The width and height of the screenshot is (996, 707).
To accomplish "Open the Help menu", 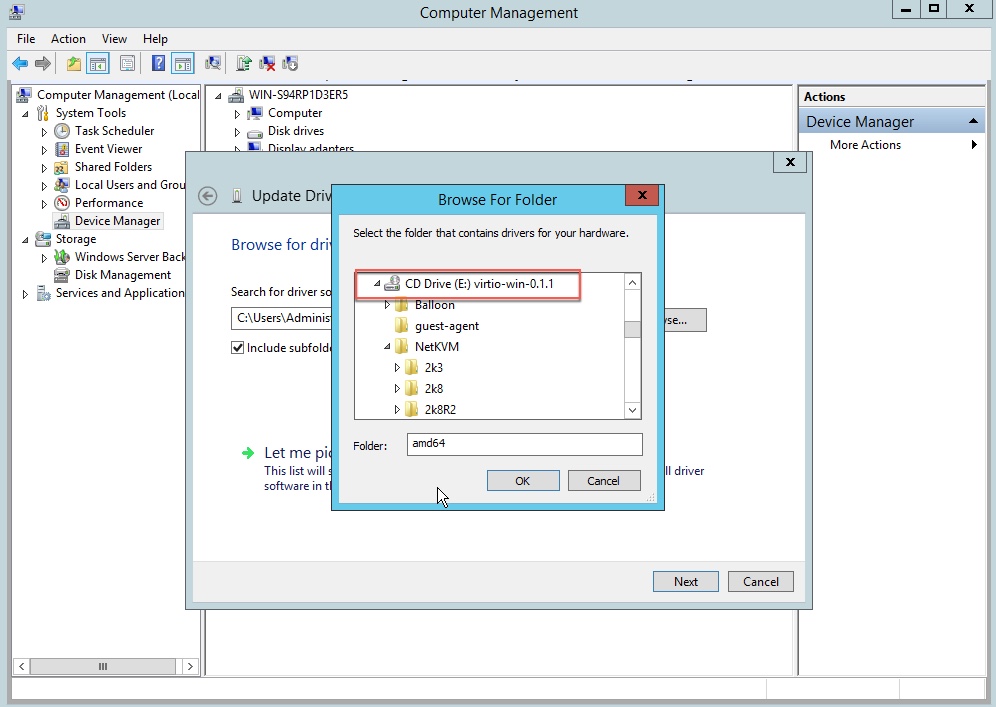I will 155,39.
